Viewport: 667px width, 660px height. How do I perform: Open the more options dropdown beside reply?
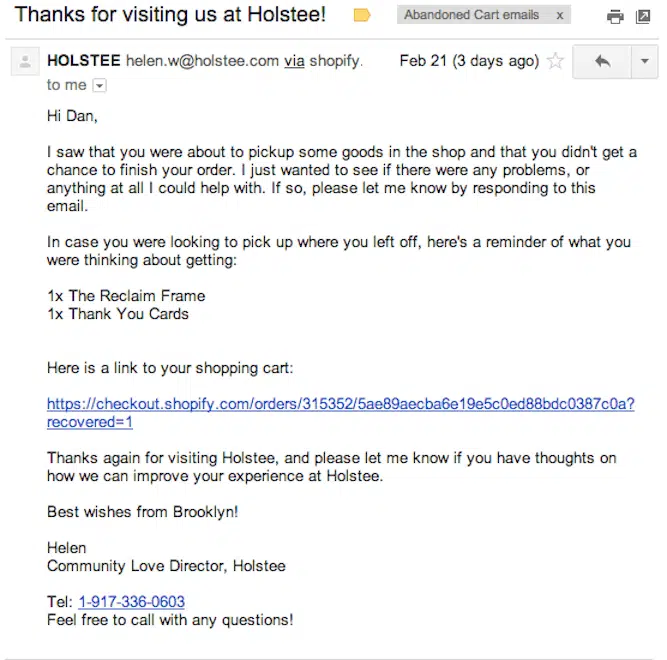tap(644, 62)
